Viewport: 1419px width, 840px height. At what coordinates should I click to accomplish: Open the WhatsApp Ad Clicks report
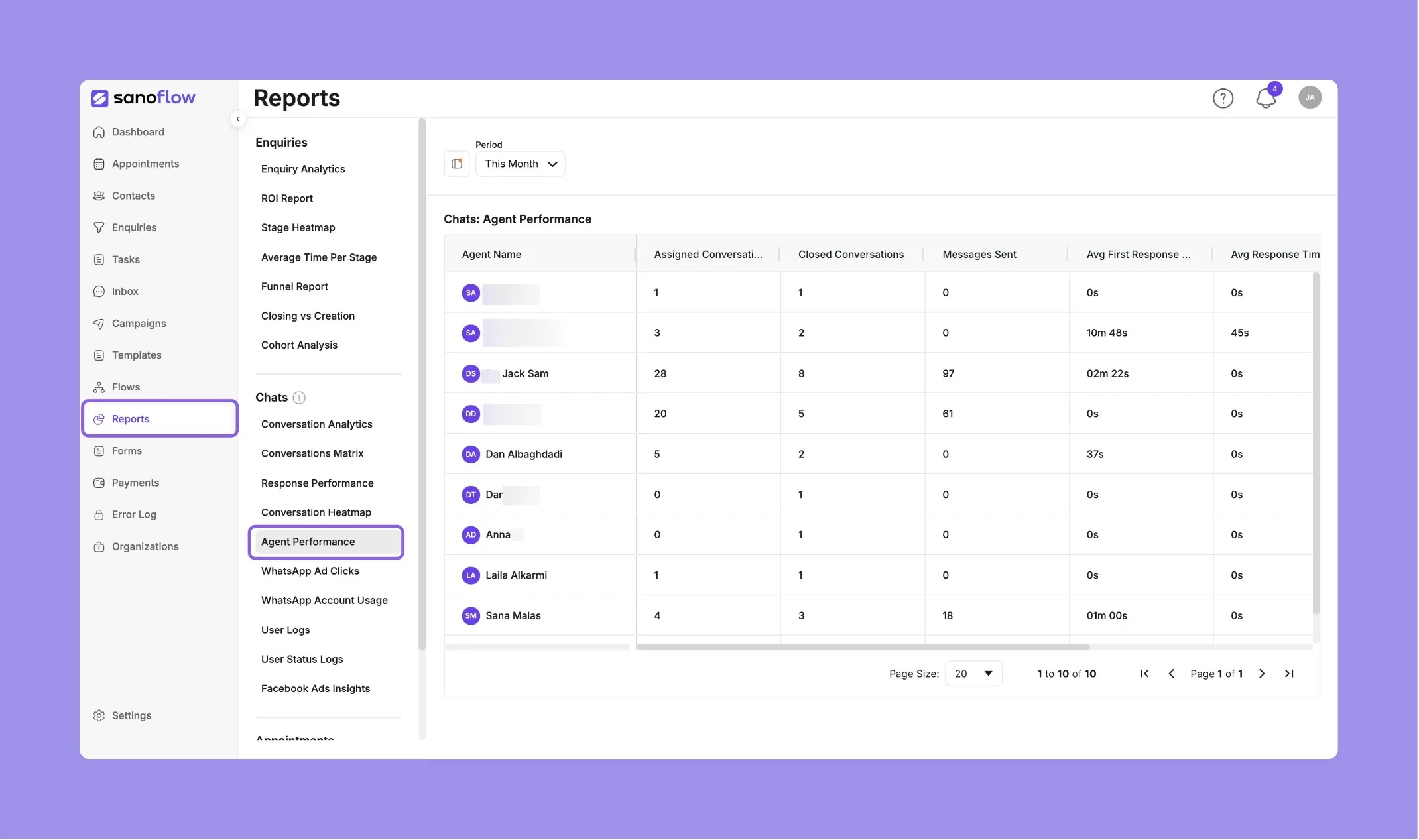click(x=310, y=571)
